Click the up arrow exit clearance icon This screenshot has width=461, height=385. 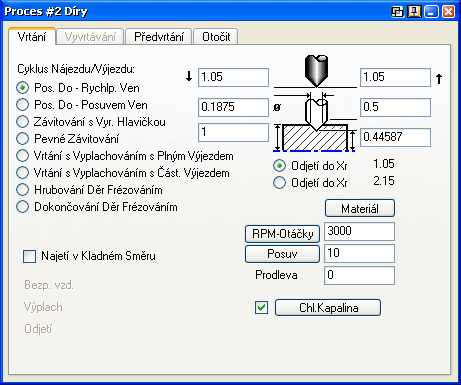point(439,79)
